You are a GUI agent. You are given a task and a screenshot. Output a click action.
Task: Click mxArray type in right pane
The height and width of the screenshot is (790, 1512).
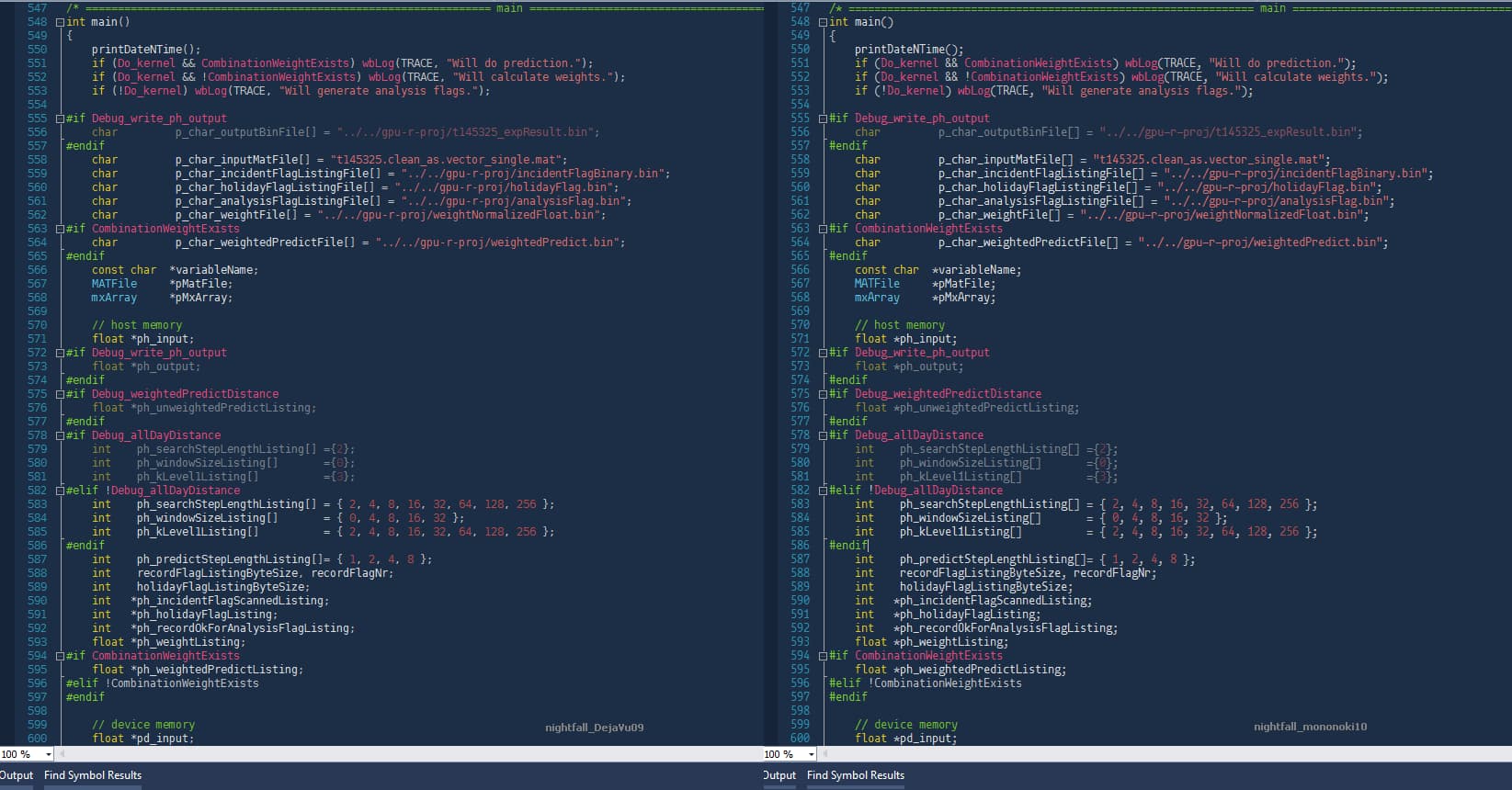[877, 298]
